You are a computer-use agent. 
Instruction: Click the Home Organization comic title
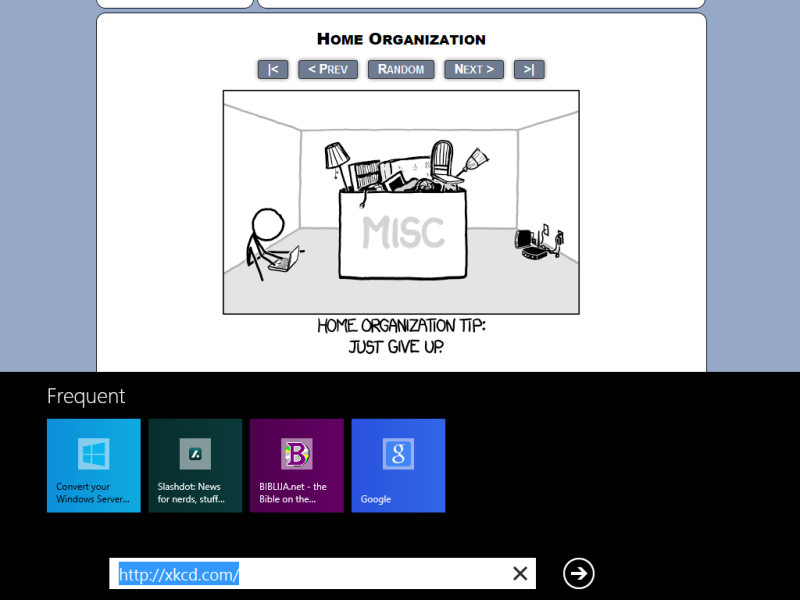(401, 39)
